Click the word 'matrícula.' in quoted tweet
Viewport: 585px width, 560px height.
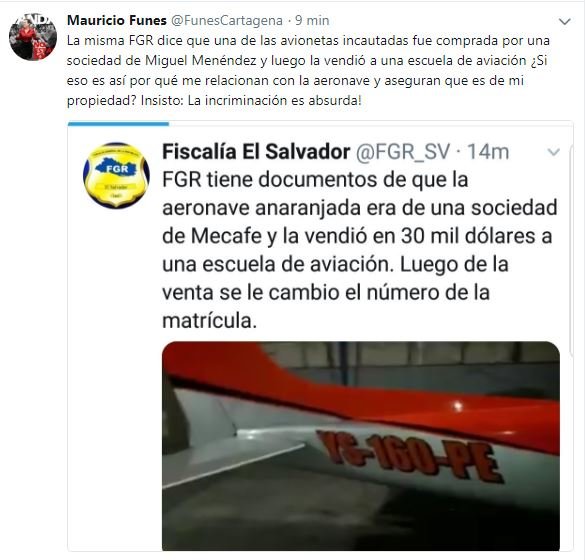coord(210,321)
